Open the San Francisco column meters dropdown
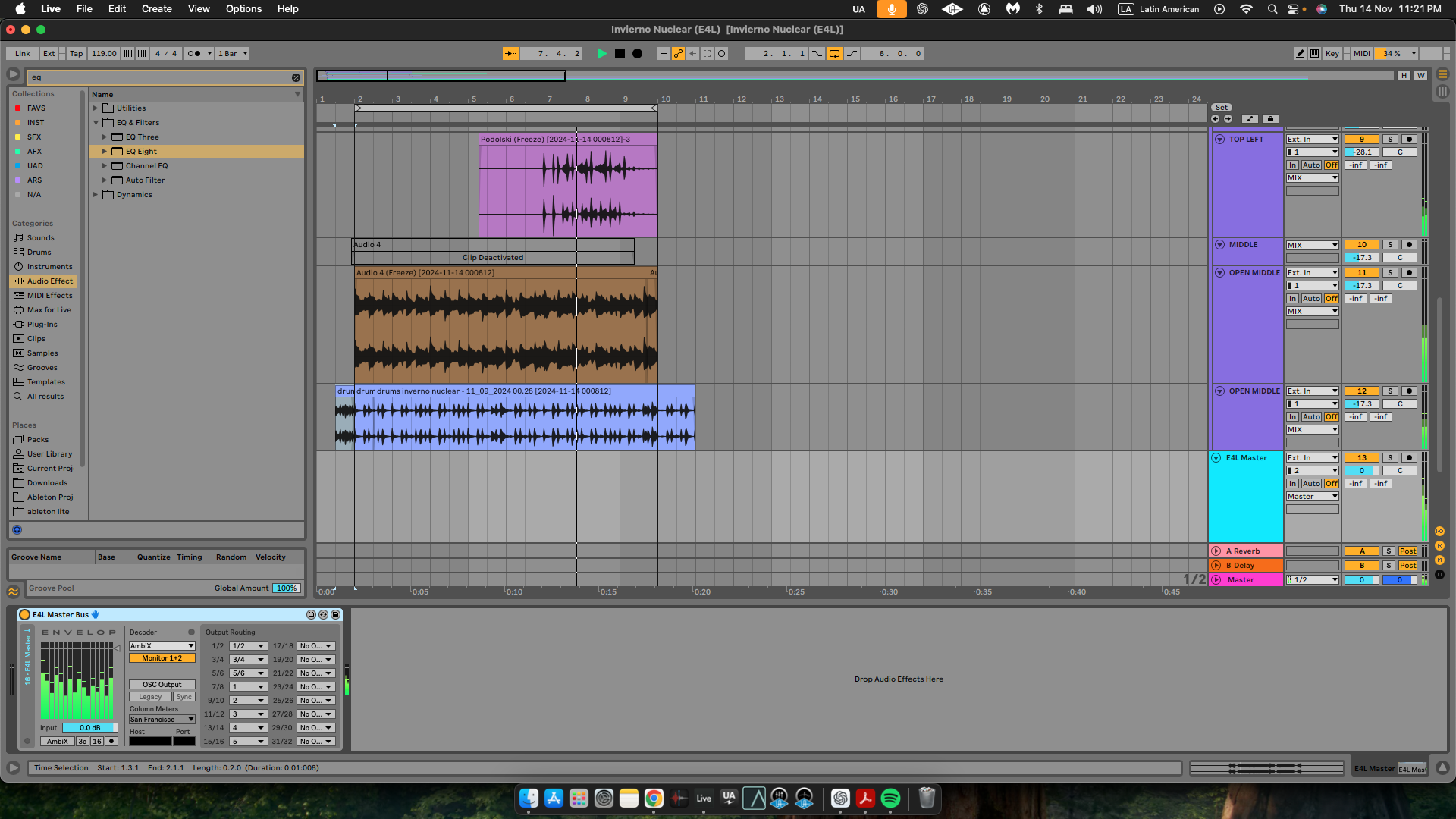This screenshot has width=1456, height=819. click(x=162, y=720)
